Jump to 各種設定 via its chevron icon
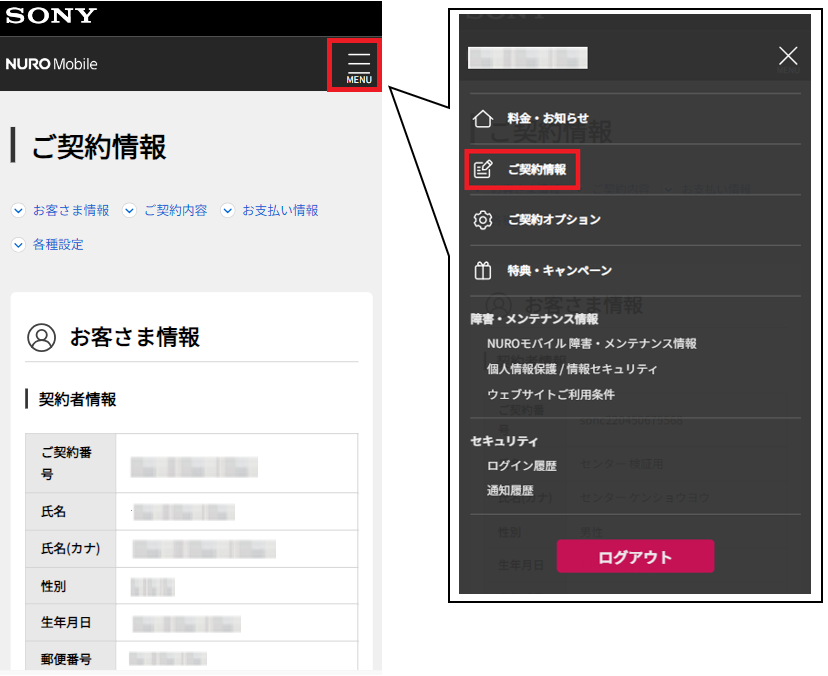This screenshot has height=676, width=828. 18,245
